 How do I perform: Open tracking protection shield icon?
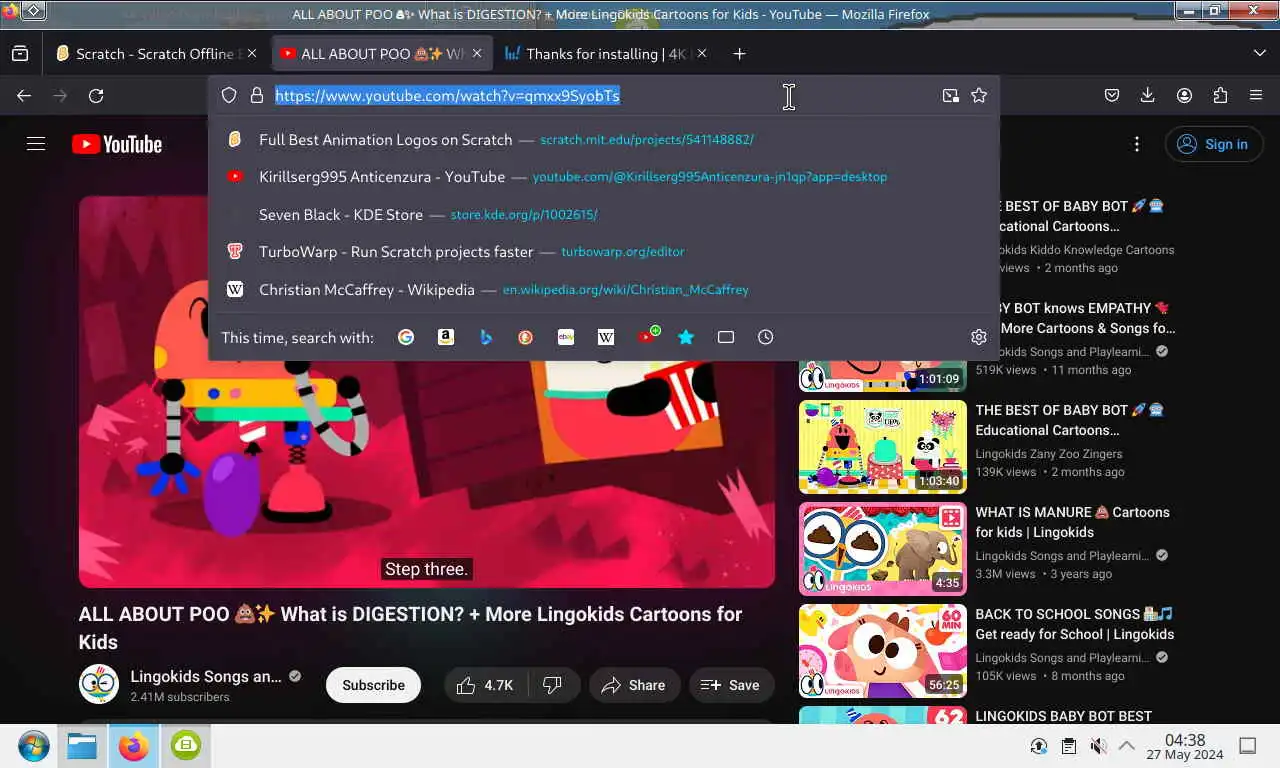pyautogui.click(x=229, y=95)
